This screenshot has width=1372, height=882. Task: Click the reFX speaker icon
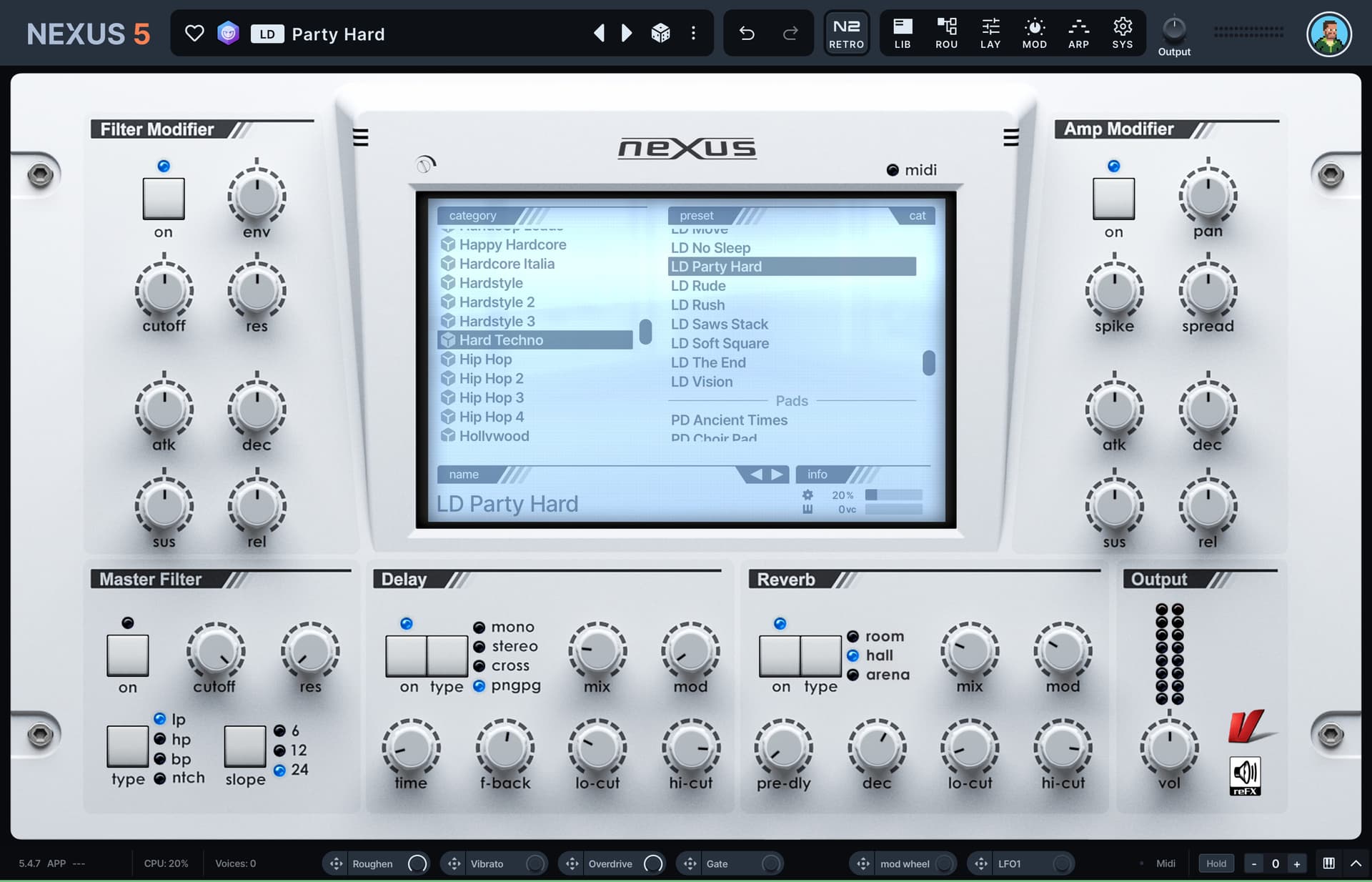[1246, 776]
